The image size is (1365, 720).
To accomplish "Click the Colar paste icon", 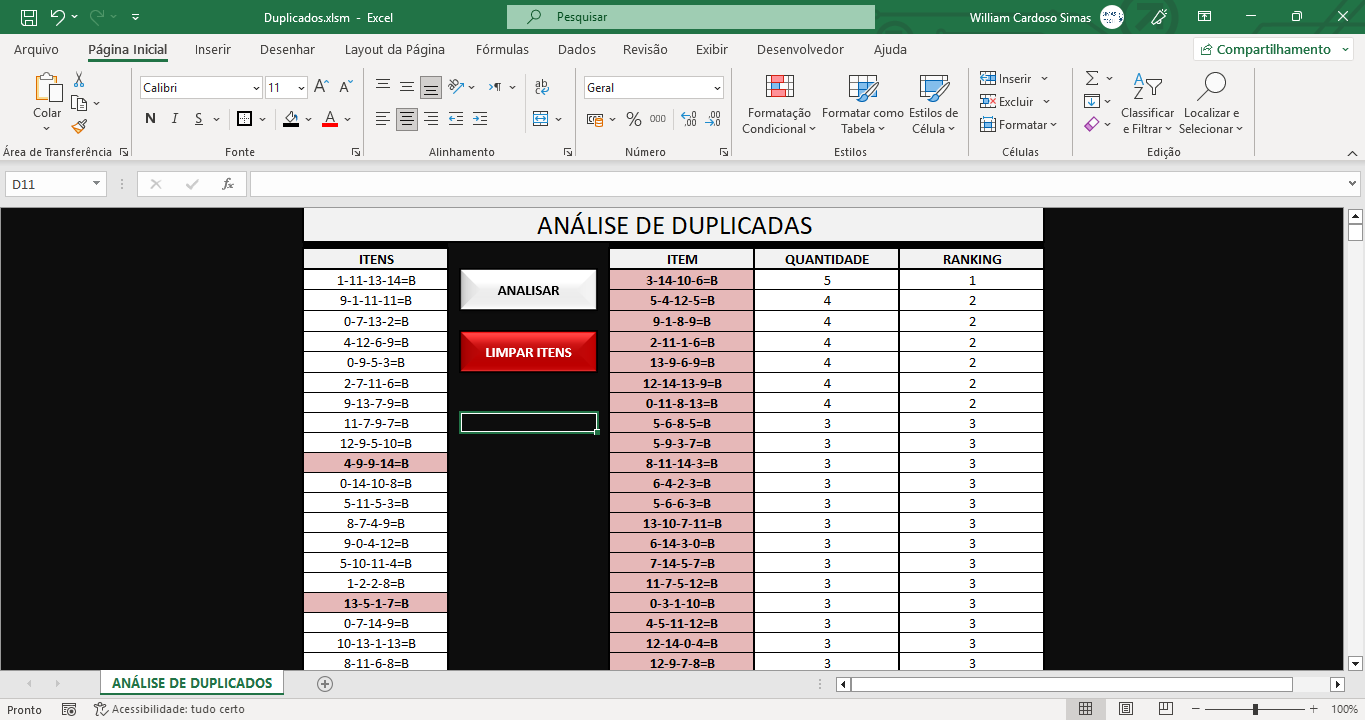I will tap(47, 88).
